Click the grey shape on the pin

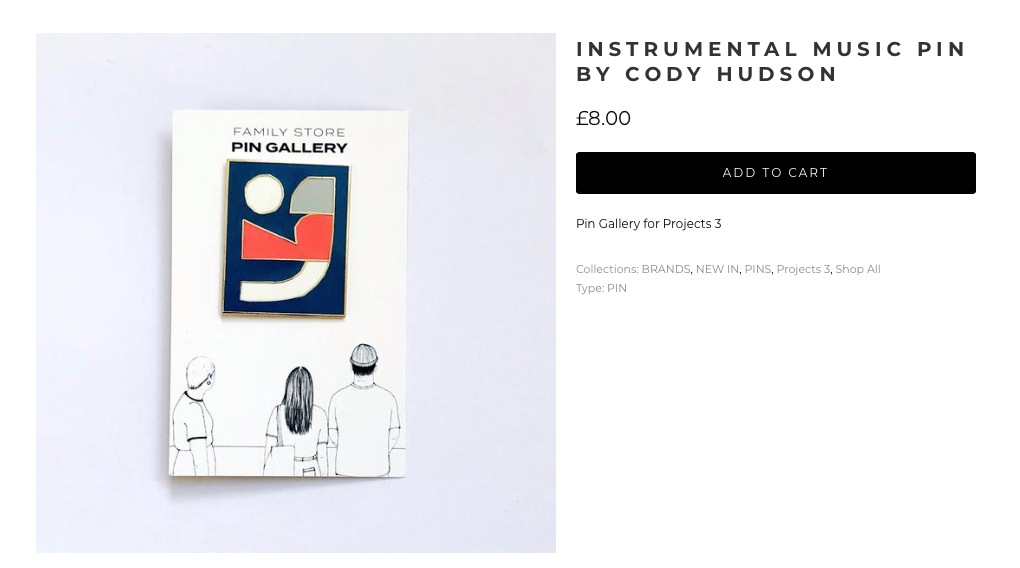(x=312, y=196)
